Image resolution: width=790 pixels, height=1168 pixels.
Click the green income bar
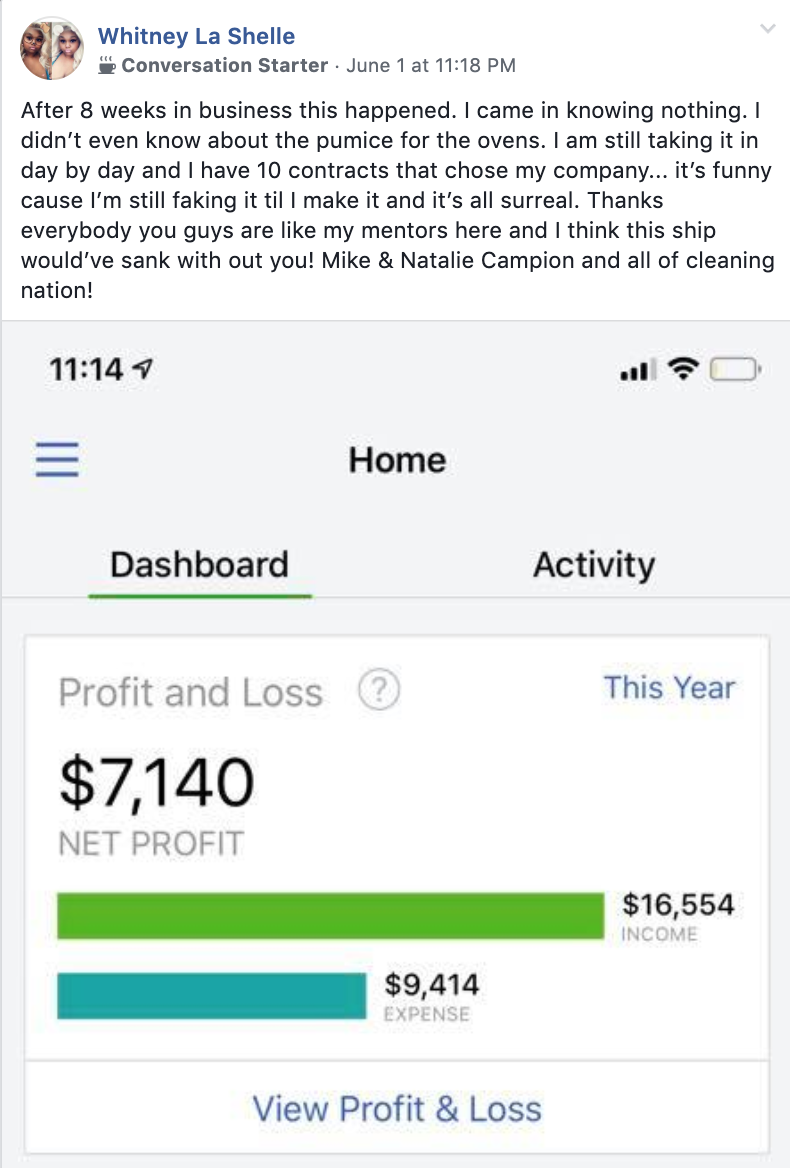coord(331,915)
